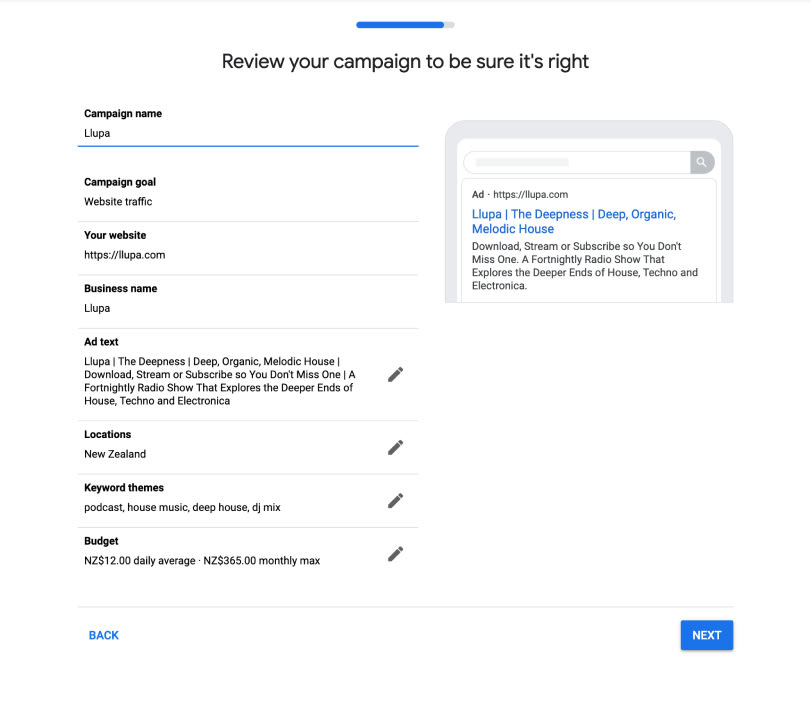Click the setup progress bar at top
Image resolution: width=811 pixels, height=720 pixels.
[405, 25]
